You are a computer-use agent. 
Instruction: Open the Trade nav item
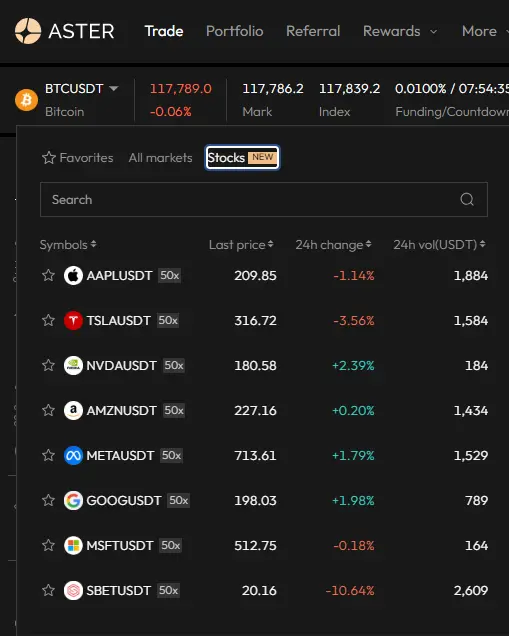click(164, 31)
